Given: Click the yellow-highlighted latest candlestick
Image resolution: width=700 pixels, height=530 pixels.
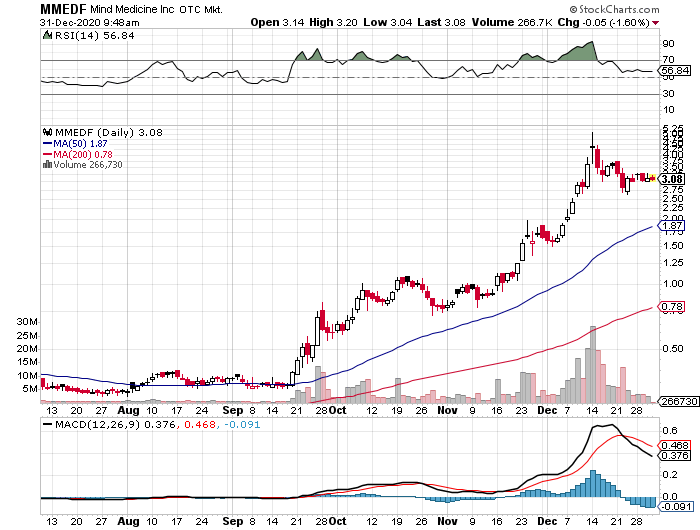Looking at the screenshot, I should pos(653,178).
